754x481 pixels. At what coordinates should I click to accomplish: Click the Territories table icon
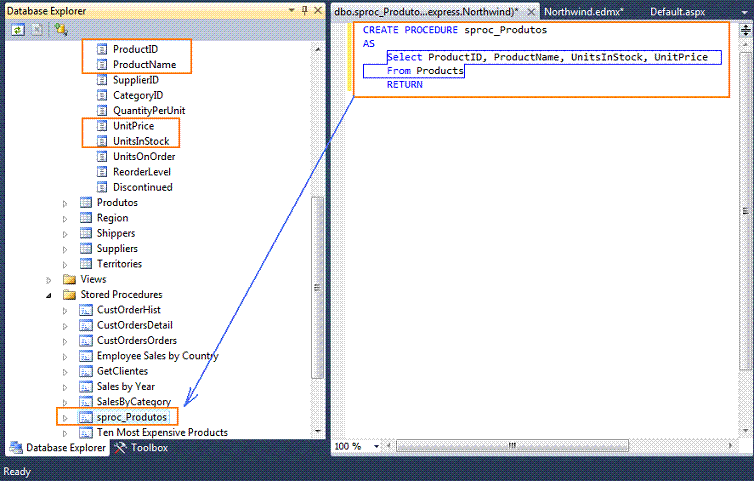point(86,264)
